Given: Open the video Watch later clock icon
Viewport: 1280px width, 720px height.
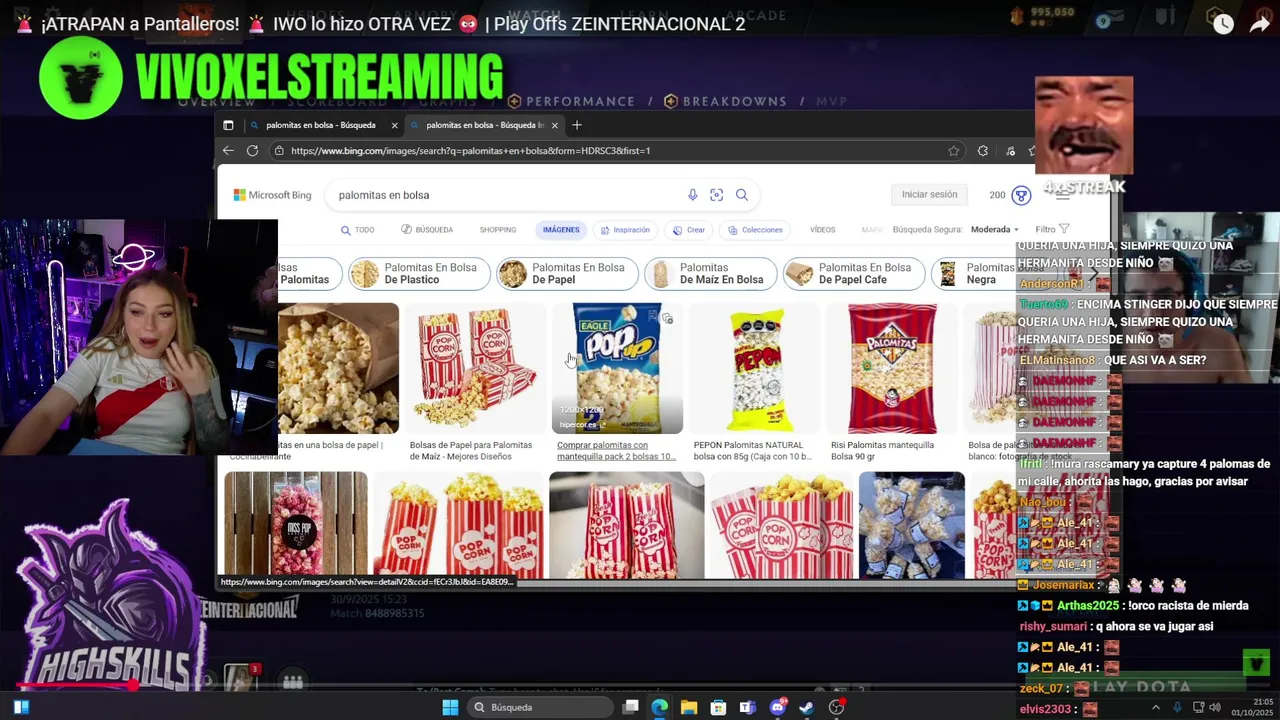Looking at the screenshot, I should coord(1223,24).
